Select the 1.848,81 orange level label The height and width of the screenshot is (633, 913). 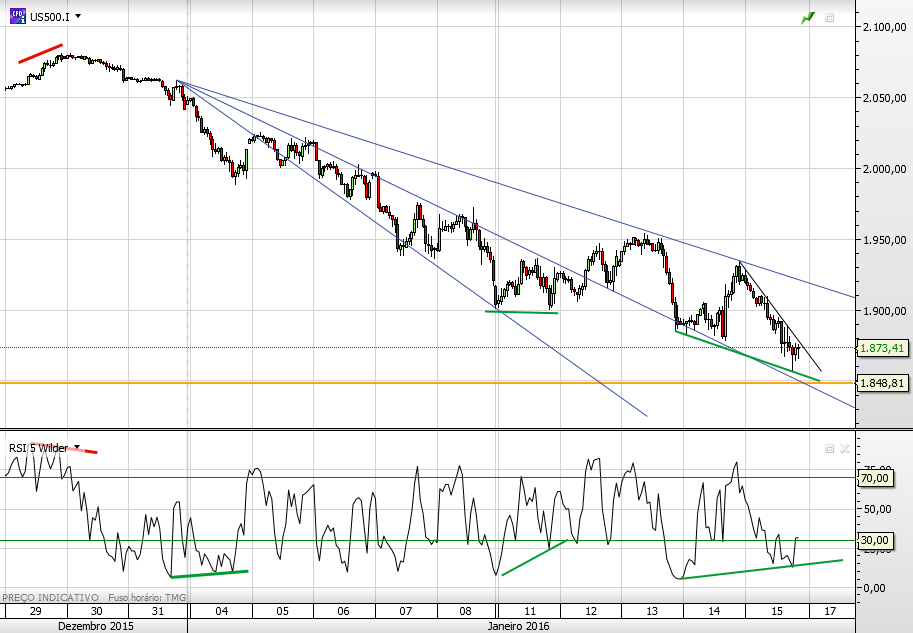pyautogui.click(x=882, y=383)
